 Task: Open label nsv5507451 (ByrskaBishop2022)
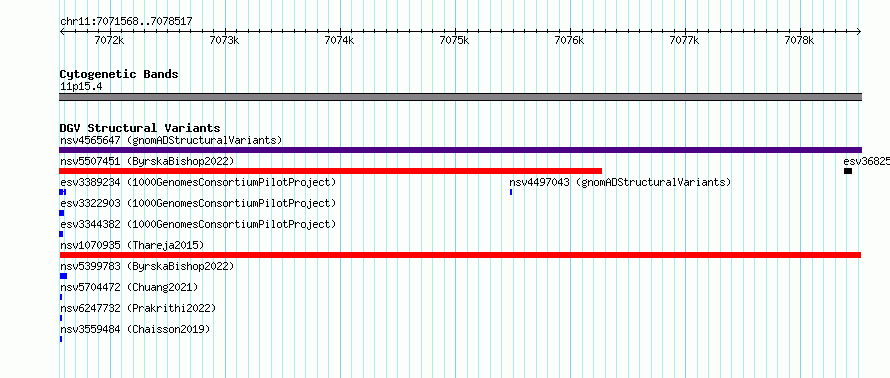[147, 161]
